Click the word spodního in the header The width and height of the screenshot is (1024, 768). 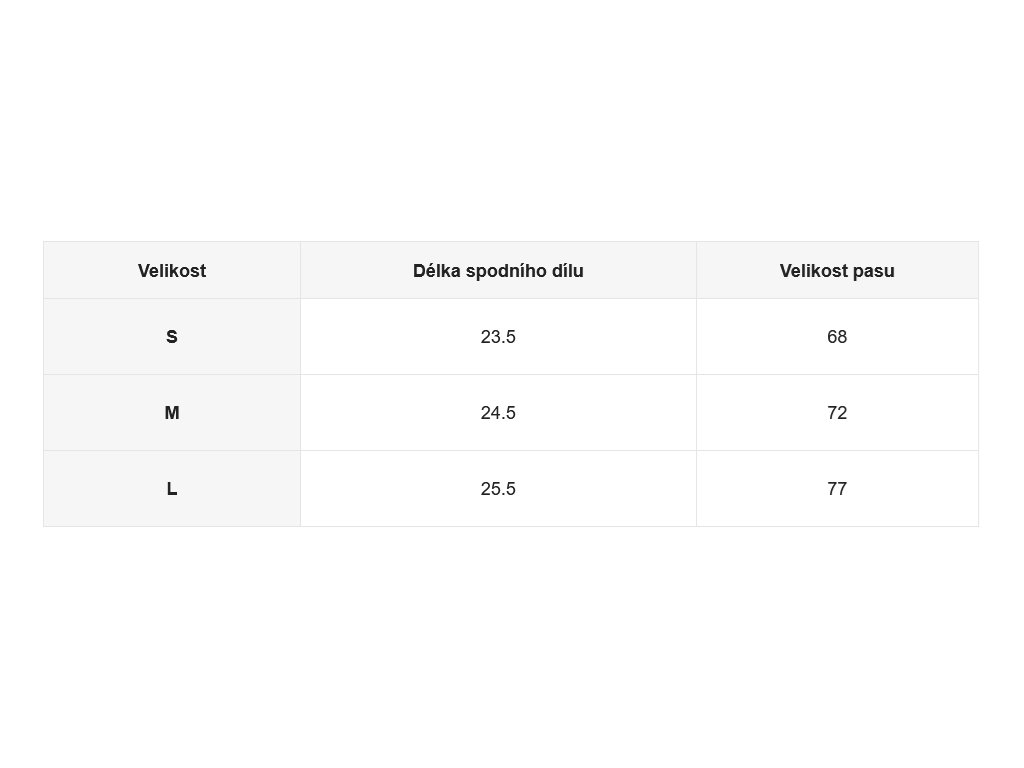(x=505, y=272)
